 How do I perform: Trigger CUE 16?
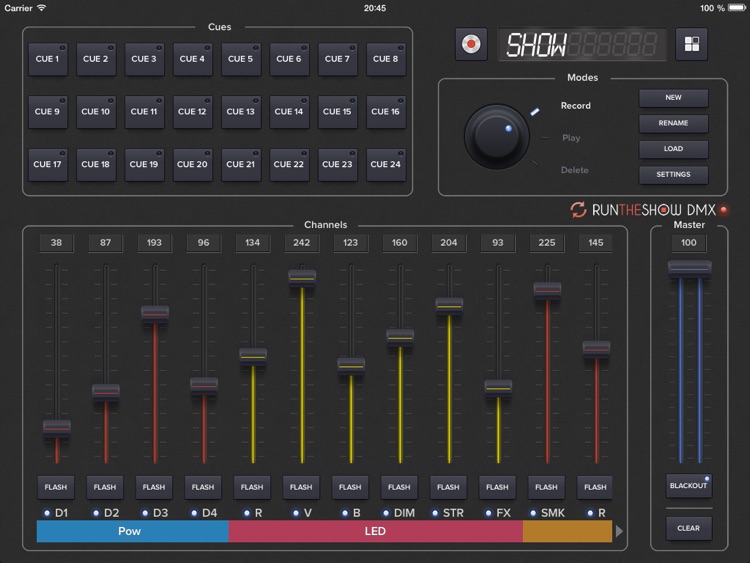click(x=386, y=111)
